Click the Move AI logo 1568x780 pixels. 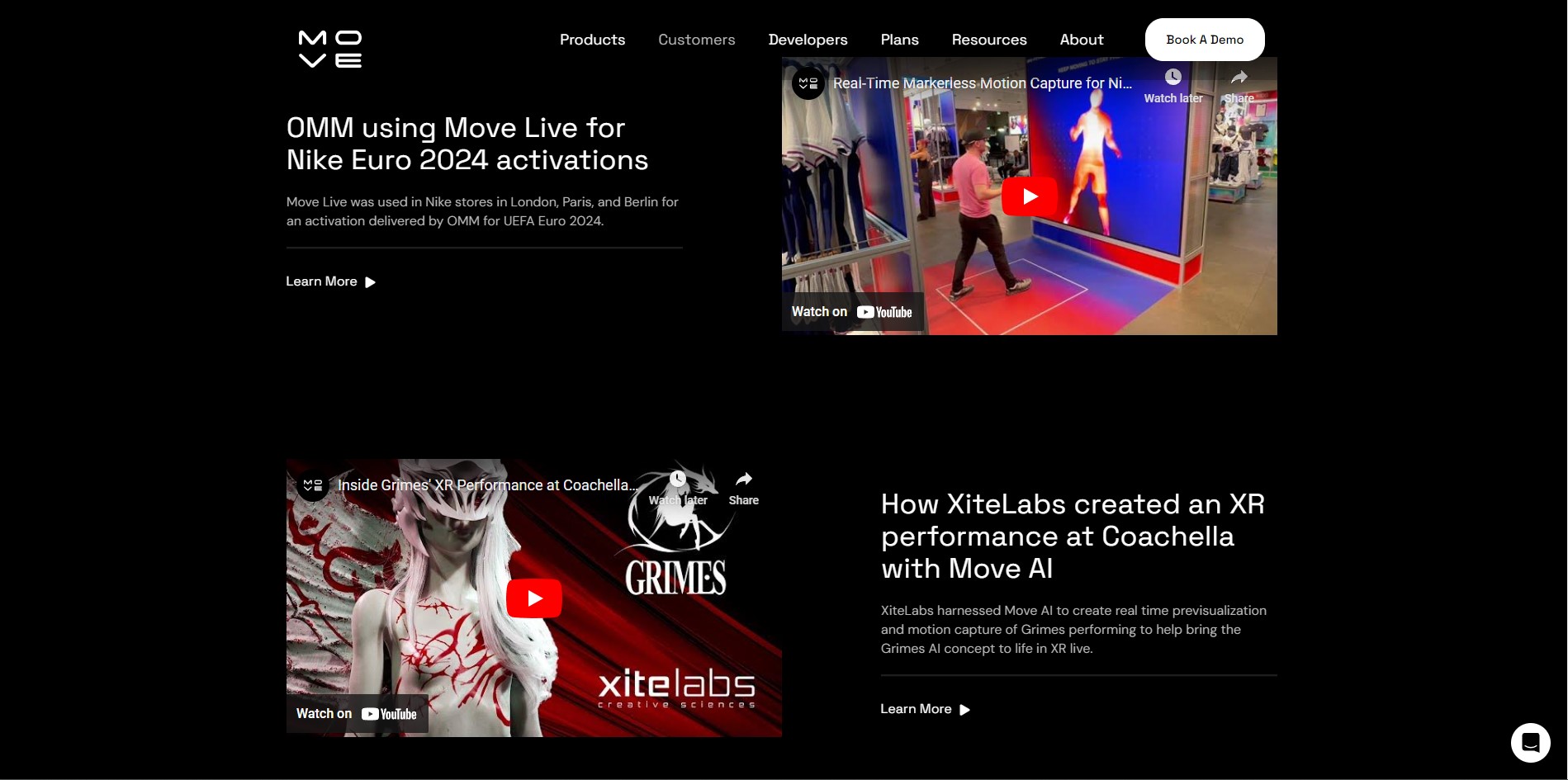330,49
